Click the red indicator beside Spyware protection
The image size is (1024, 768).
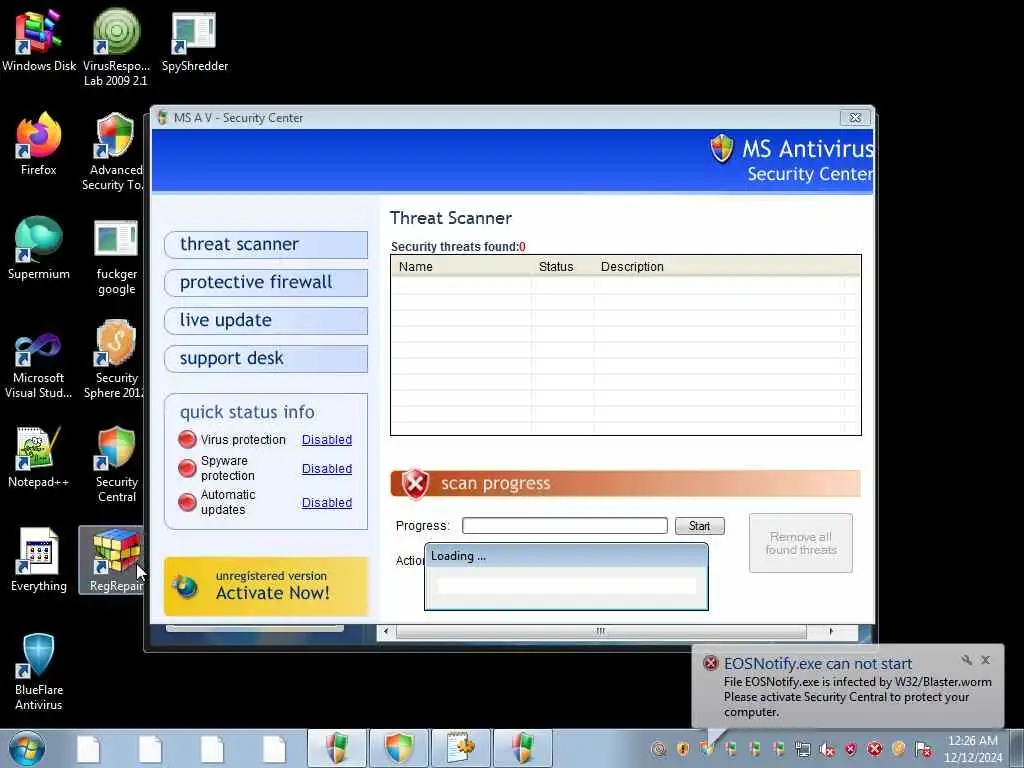tap(187, 468)
